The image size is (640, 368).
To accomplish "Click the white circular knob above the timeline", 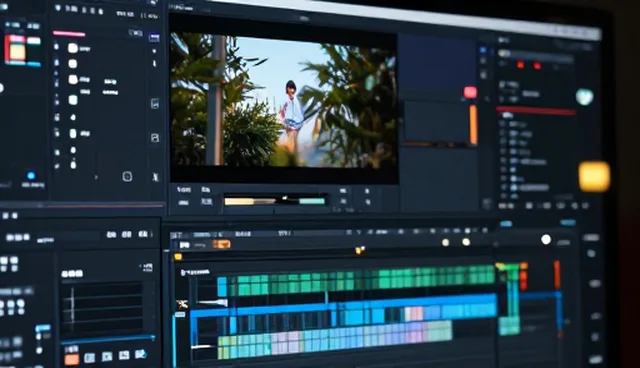I will point(546,239).
